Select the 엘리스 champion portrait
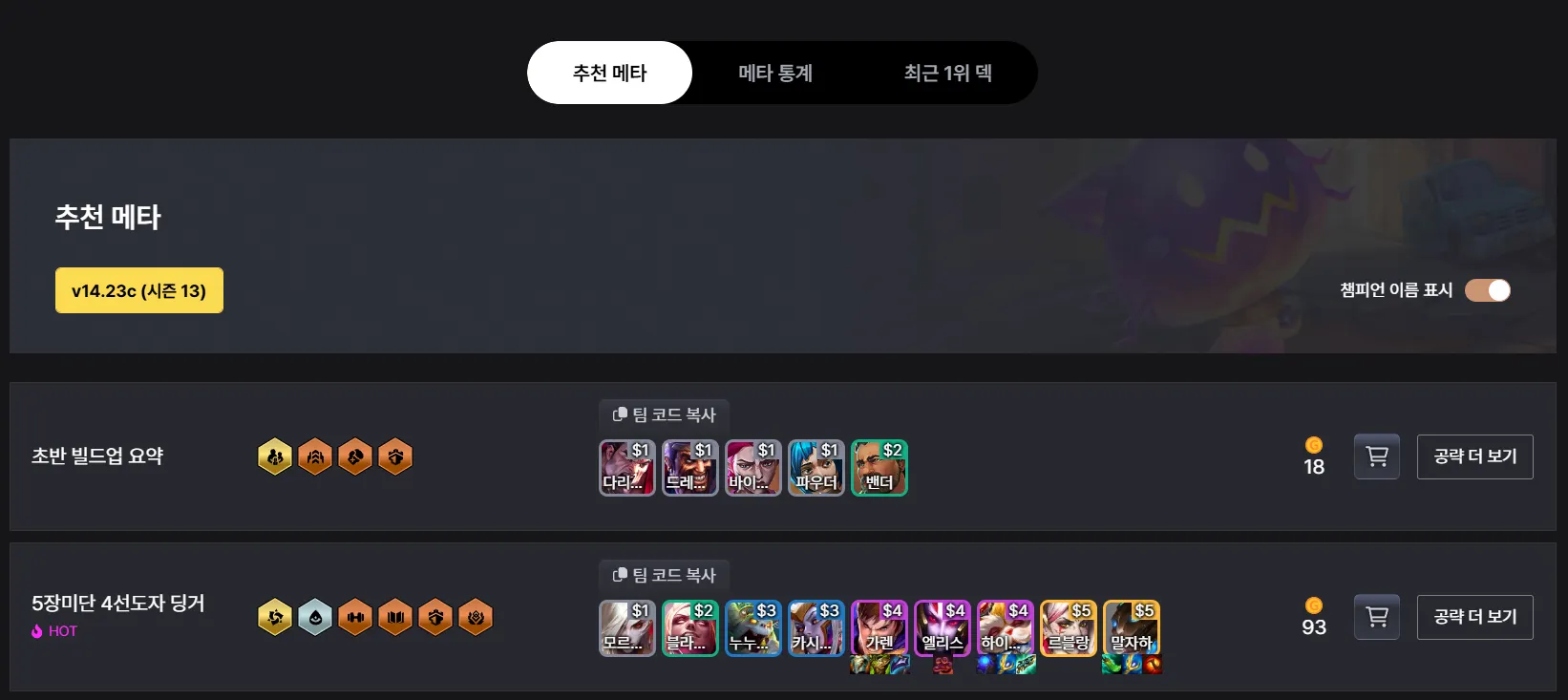 (943, 628)
